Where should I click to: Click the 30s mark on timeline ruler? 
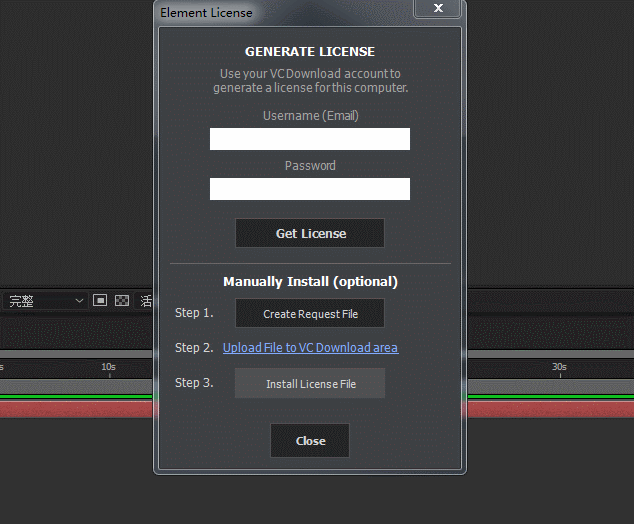(559, 368)
